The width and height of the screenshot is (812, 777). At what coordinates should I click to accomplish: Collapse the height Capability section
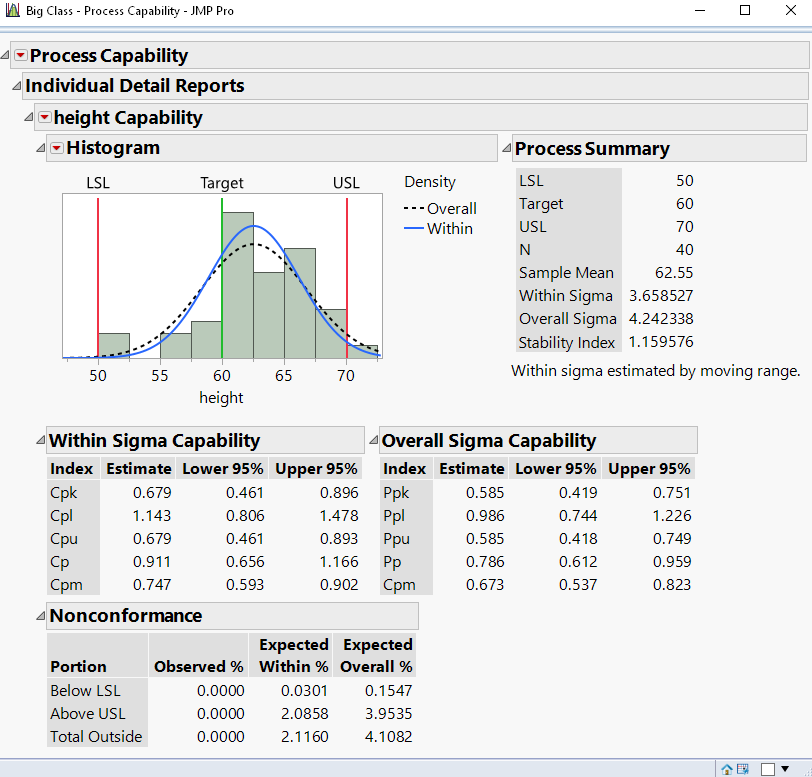28,118
